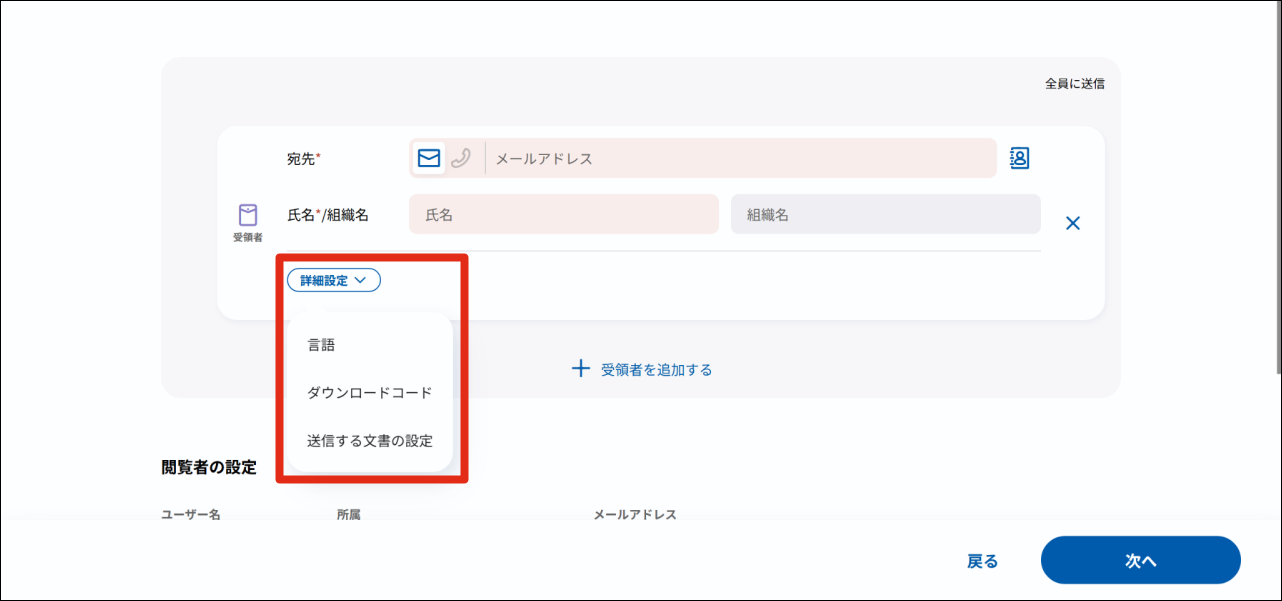Click the 受領者 role icon

[248, 215]
